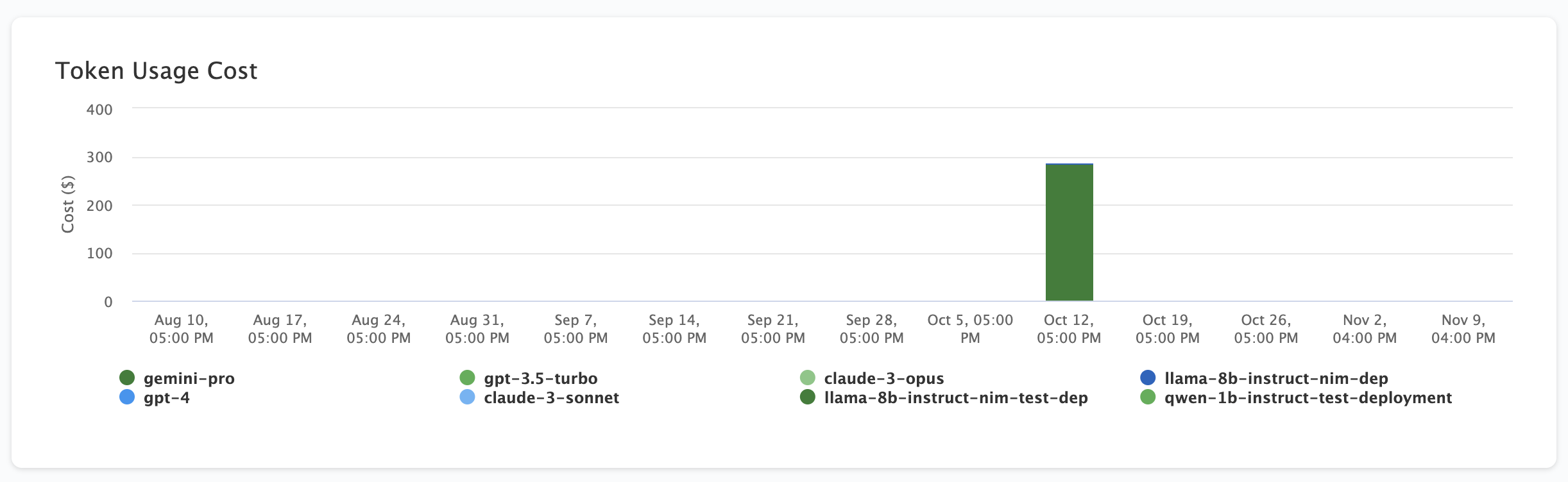
Task: Click the qwen-1b-instruct-test-deployment legend dot
Action: 1148,397
